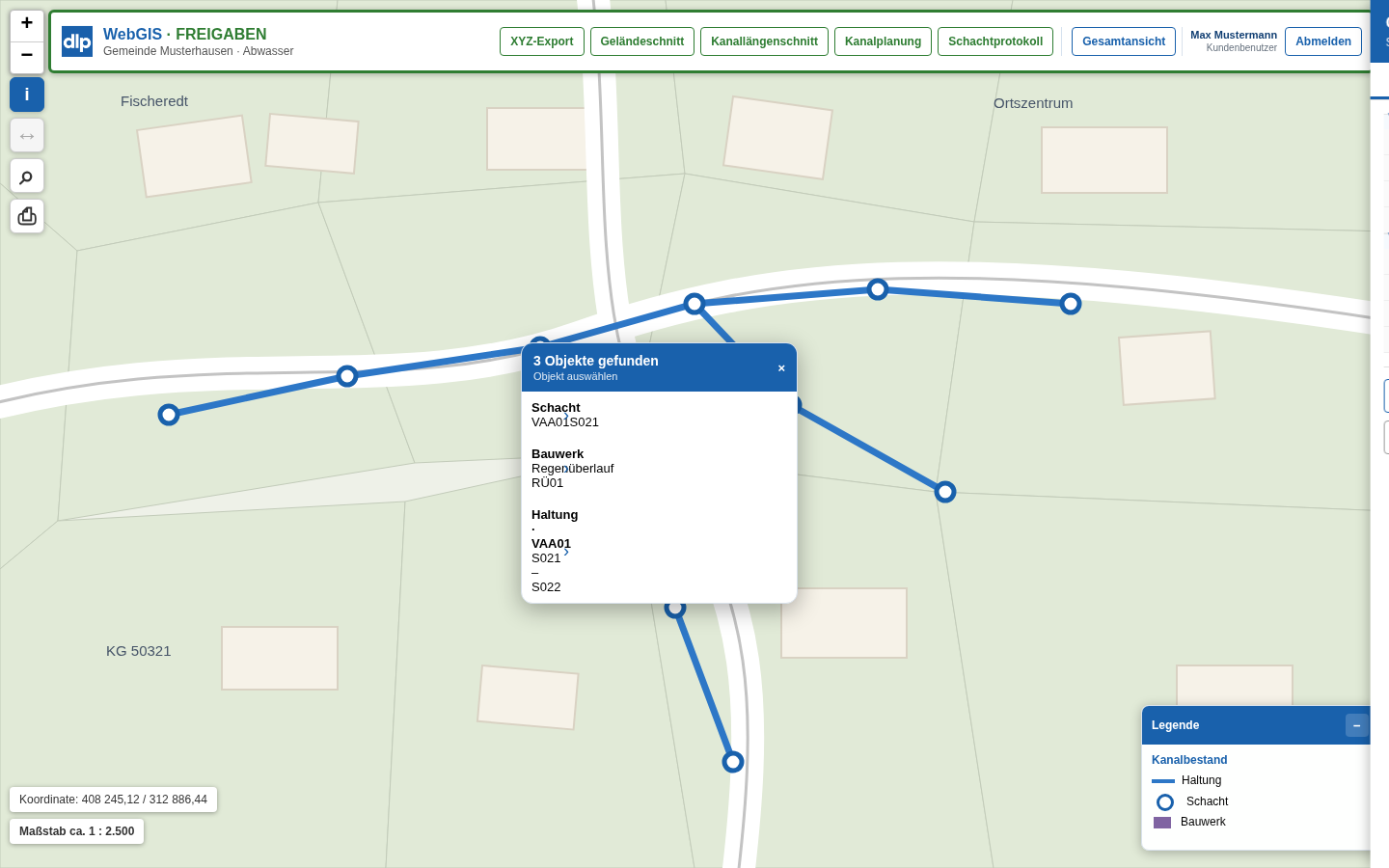Image resolution: width=1389 pixels, height=868 pixels.
Task: Collapse the Legende panel
Action: (x=1356, y=725)
